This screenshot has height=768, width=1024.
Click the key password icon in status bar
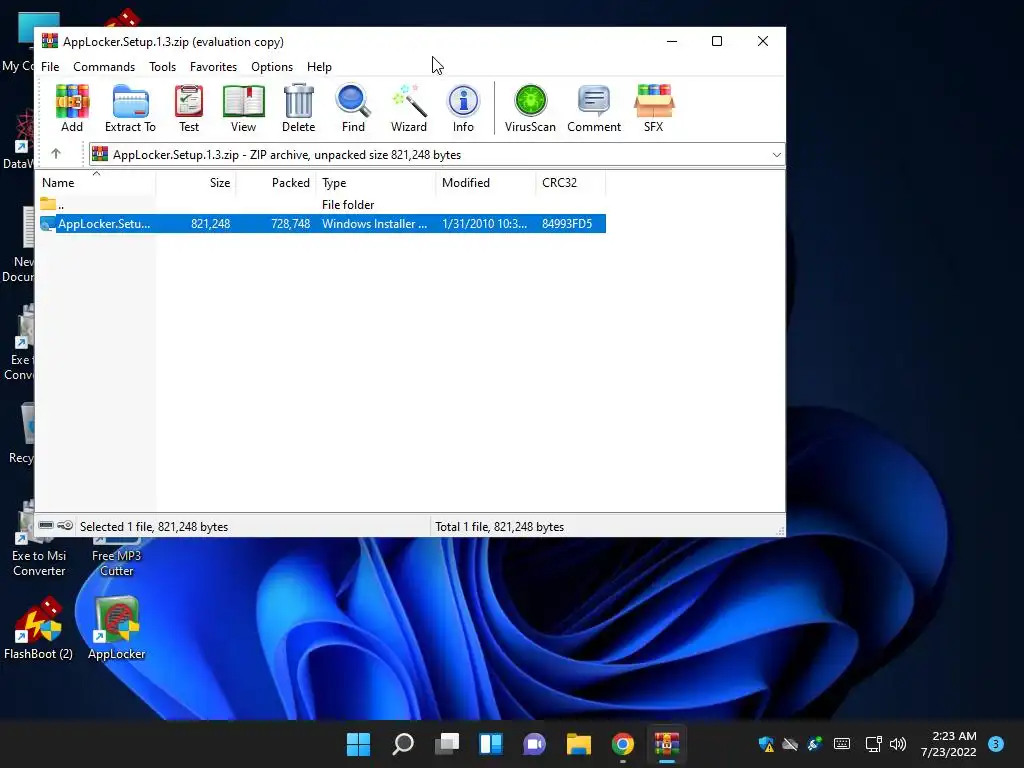click(x=65, y=526)
